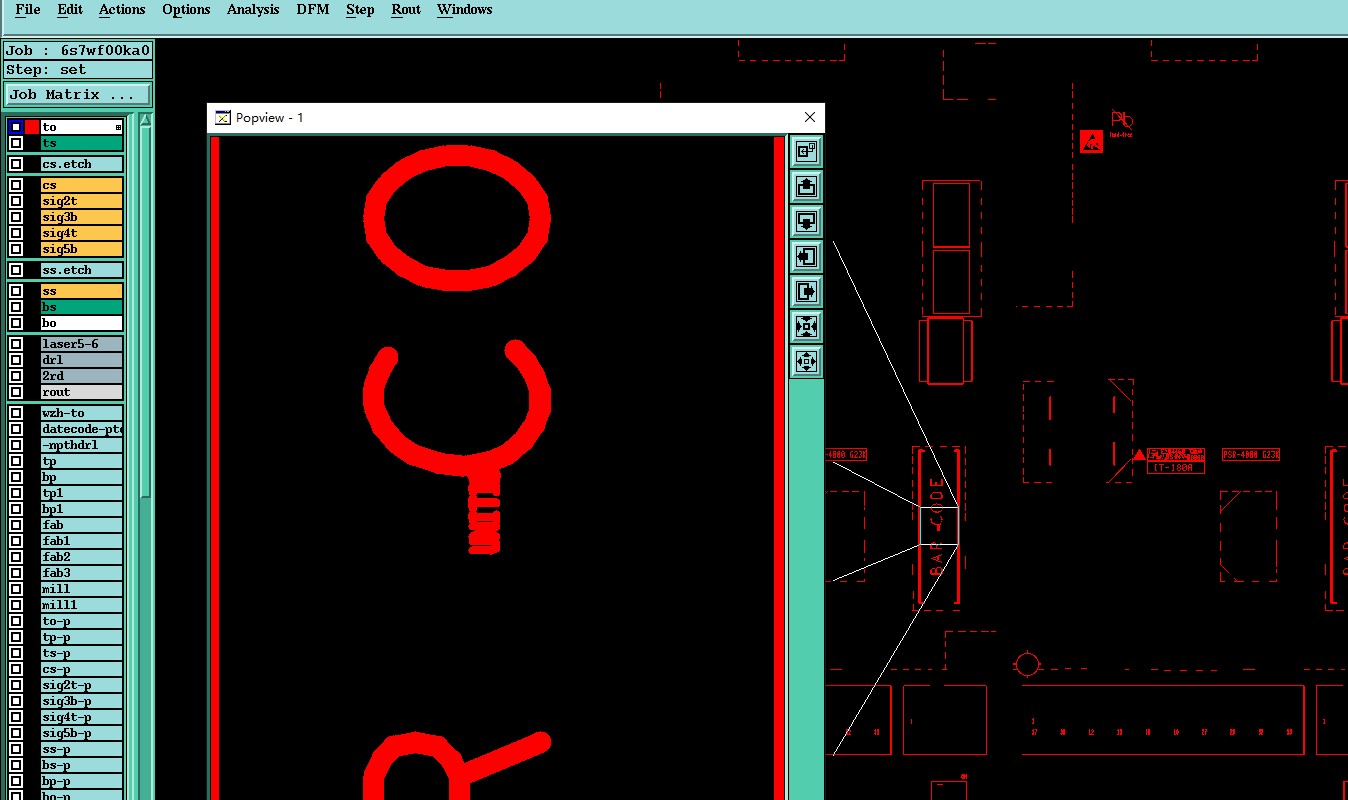Pan Popview left with left-arrow icon
Viewport: 1348px width, 800px height.
(x=806, y=256)
